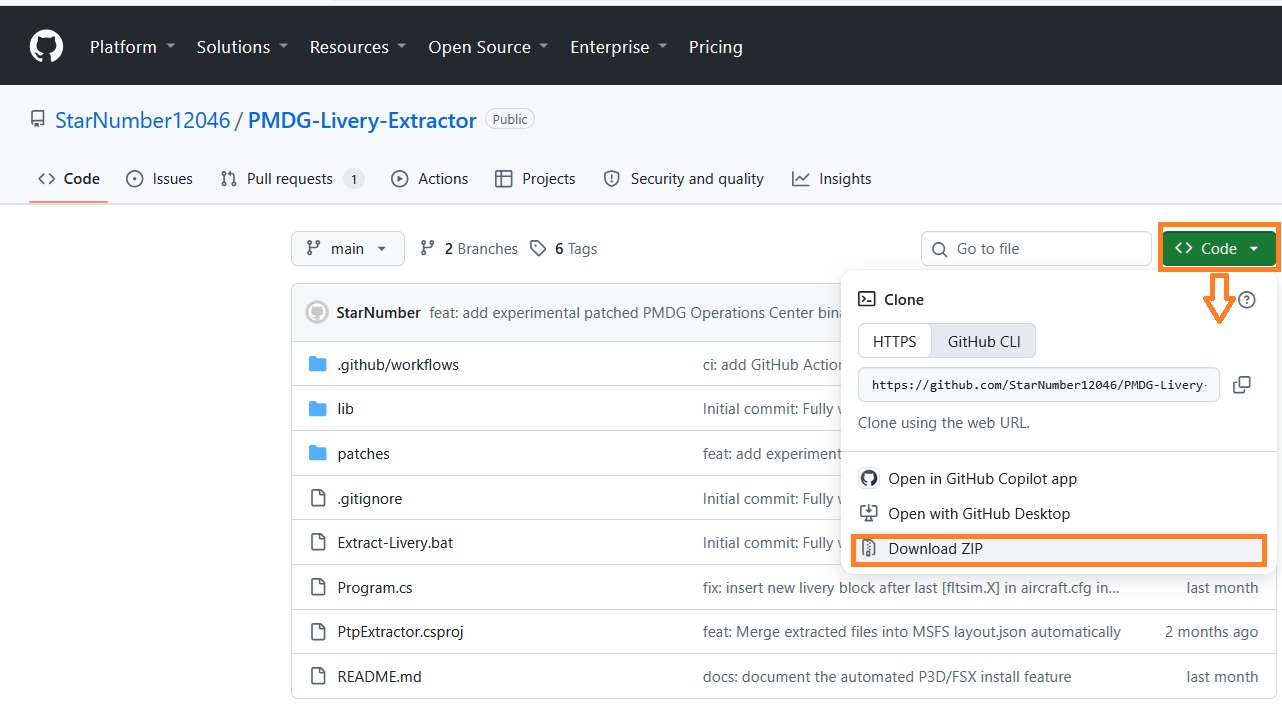Viewport: 1282px width, 706px height.
Task: Click the Extract-Livery.bat file icon
Action: tap(318, 542)
